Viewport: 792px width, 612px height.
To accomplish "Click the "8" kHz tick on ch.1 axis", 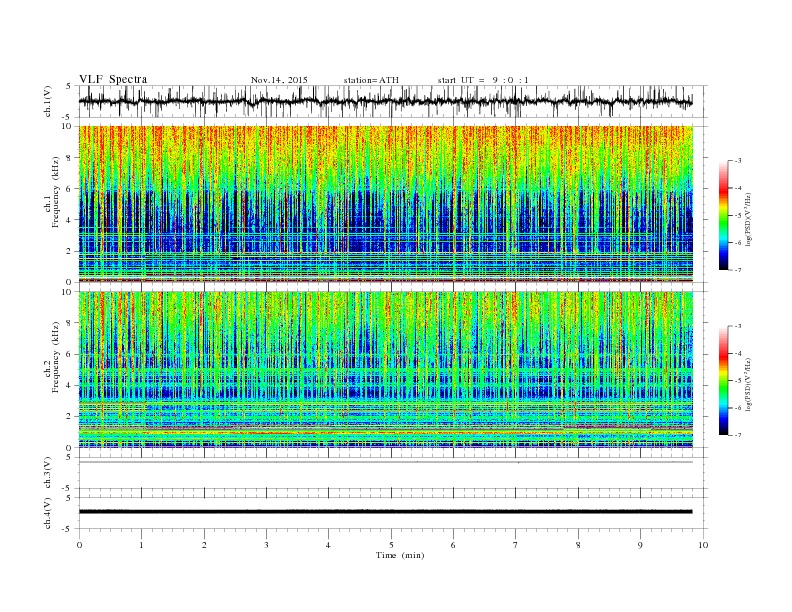I will pos(70,158).
